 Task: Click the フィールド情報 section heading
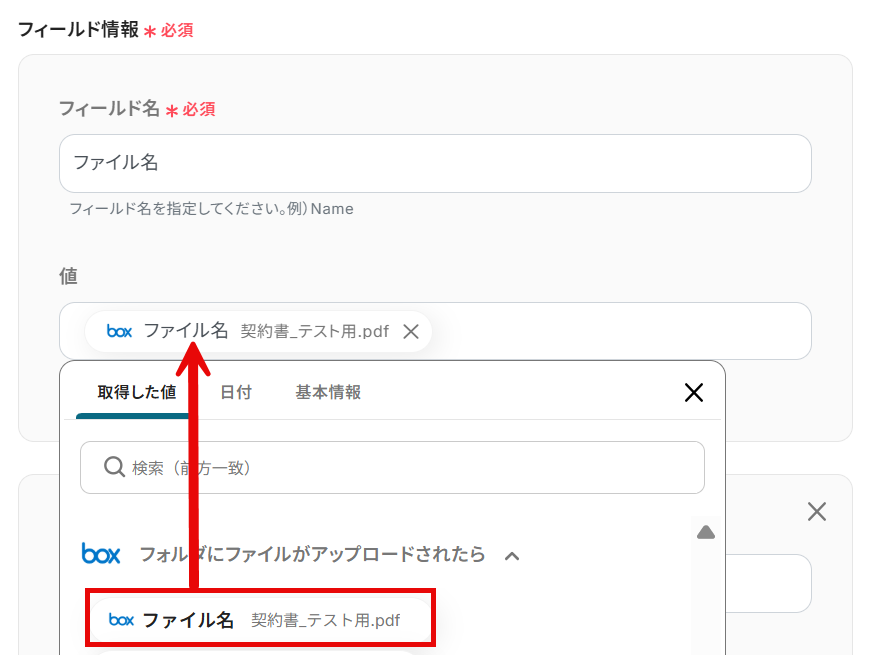78,29
